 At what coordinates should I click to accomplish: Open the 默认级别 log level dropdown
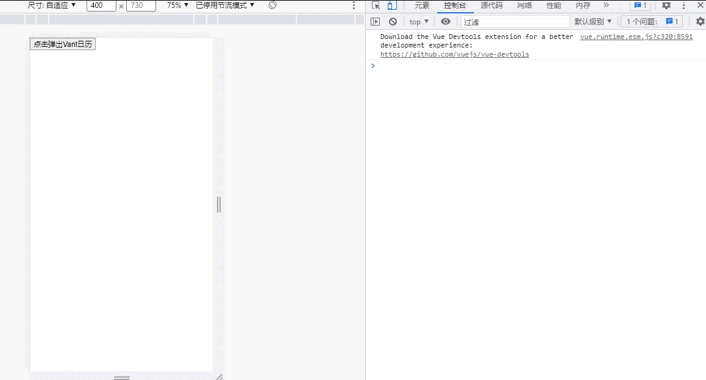pyautogui.click(x=593, y=22)
